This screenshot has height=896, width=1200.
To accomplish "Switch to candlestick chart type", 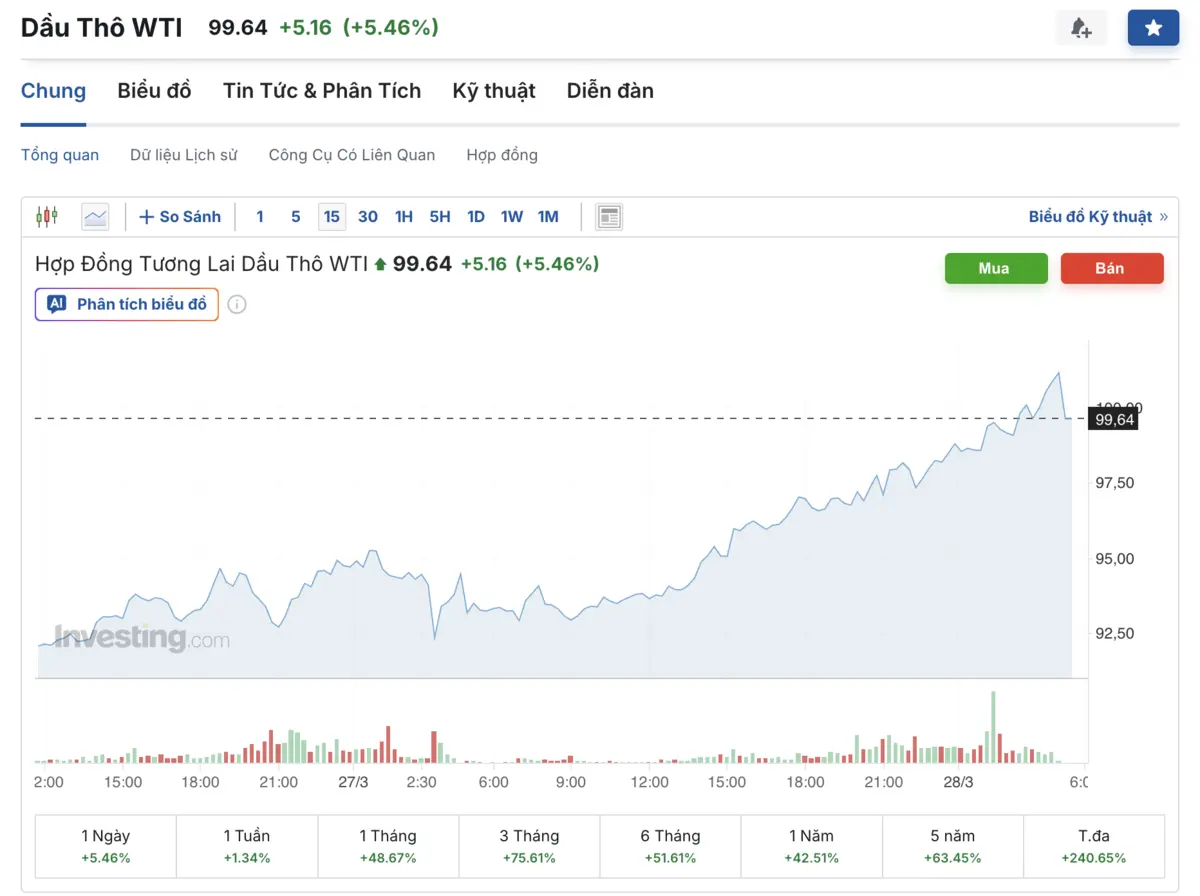I will pyautogui.click(x=47, y=216).
